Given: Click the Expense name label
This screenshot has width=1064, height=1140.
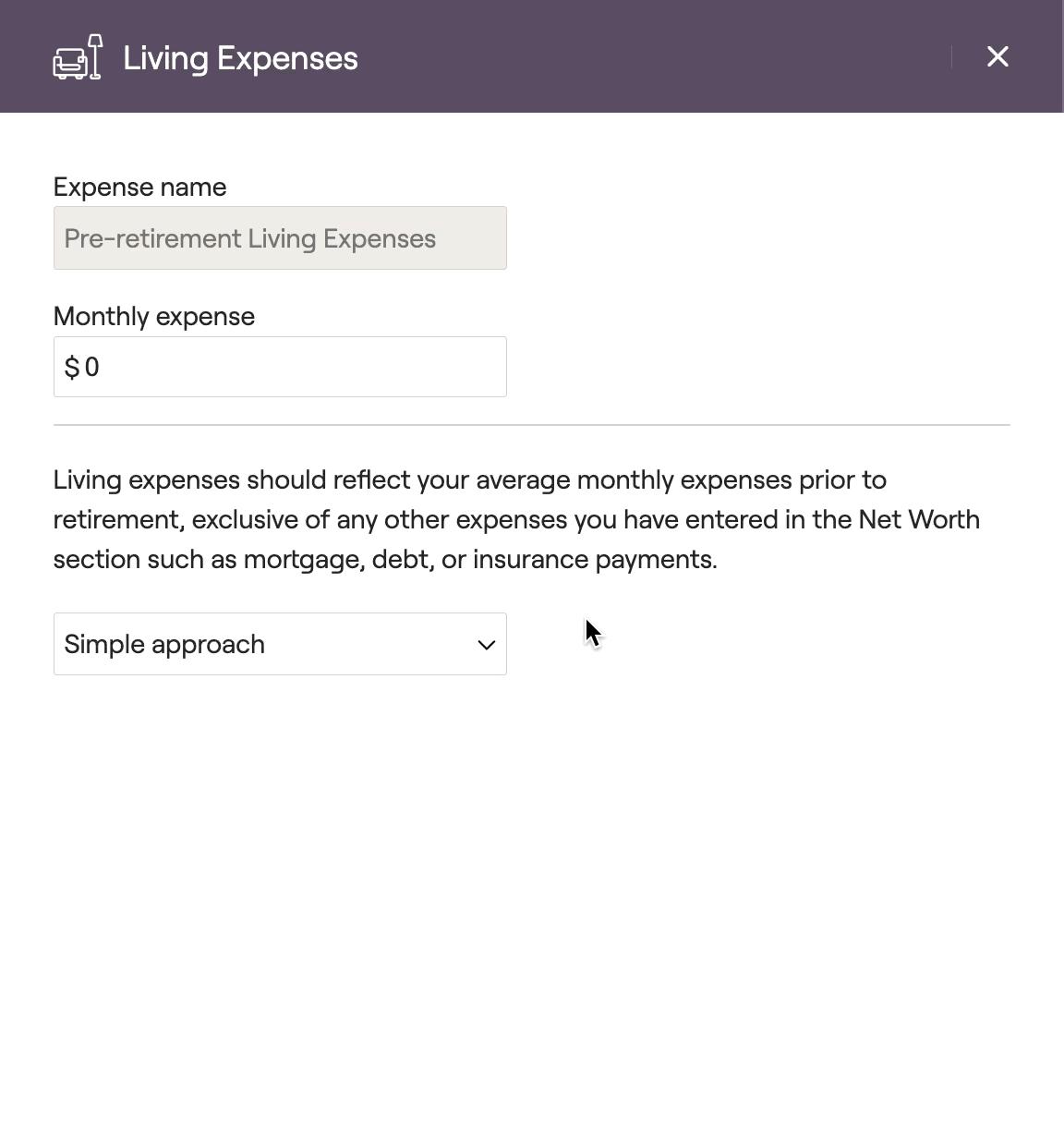Looking at the screenshot, I should coord(139,187).
